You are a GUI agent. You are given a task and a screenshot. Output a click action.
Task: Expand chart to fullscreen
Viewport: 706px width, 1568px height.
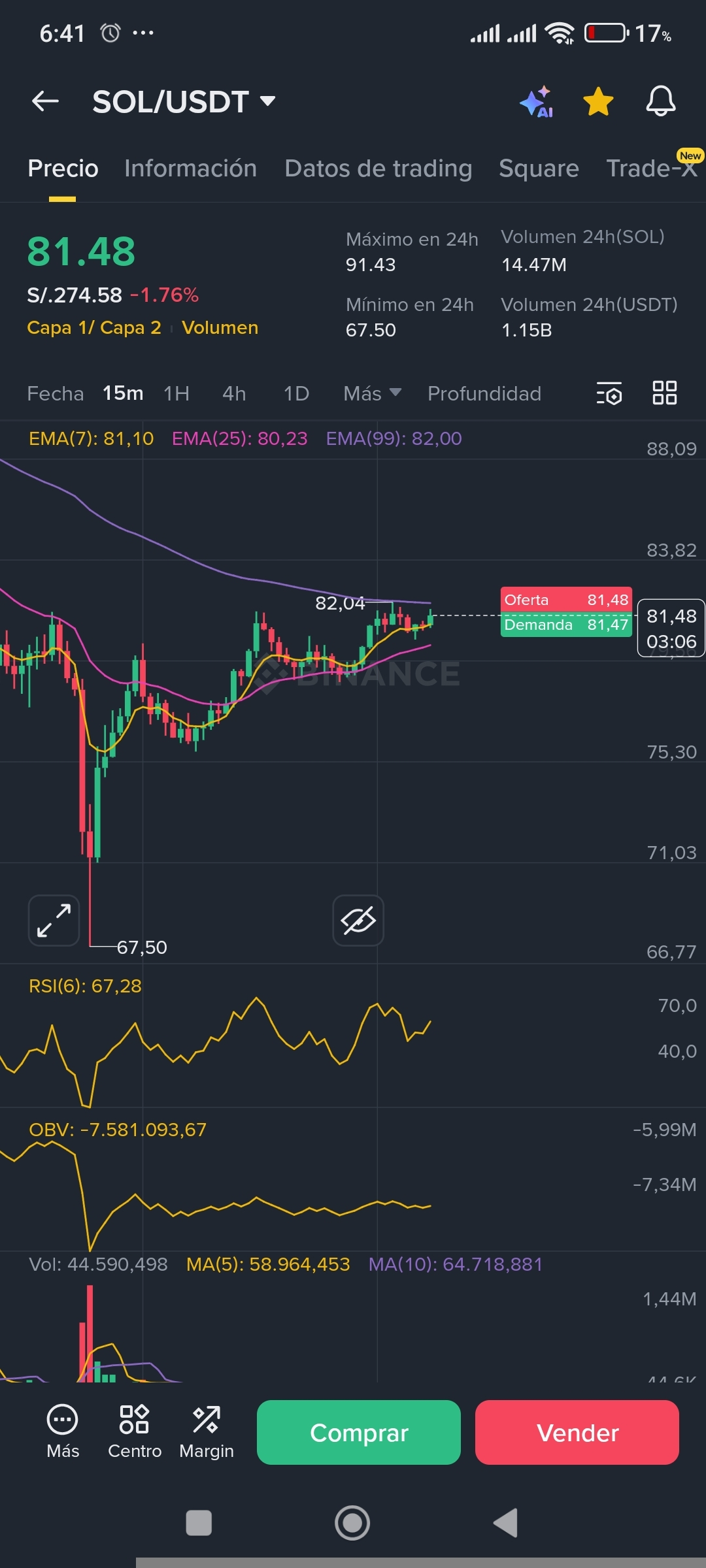click(x=54, y=921)
